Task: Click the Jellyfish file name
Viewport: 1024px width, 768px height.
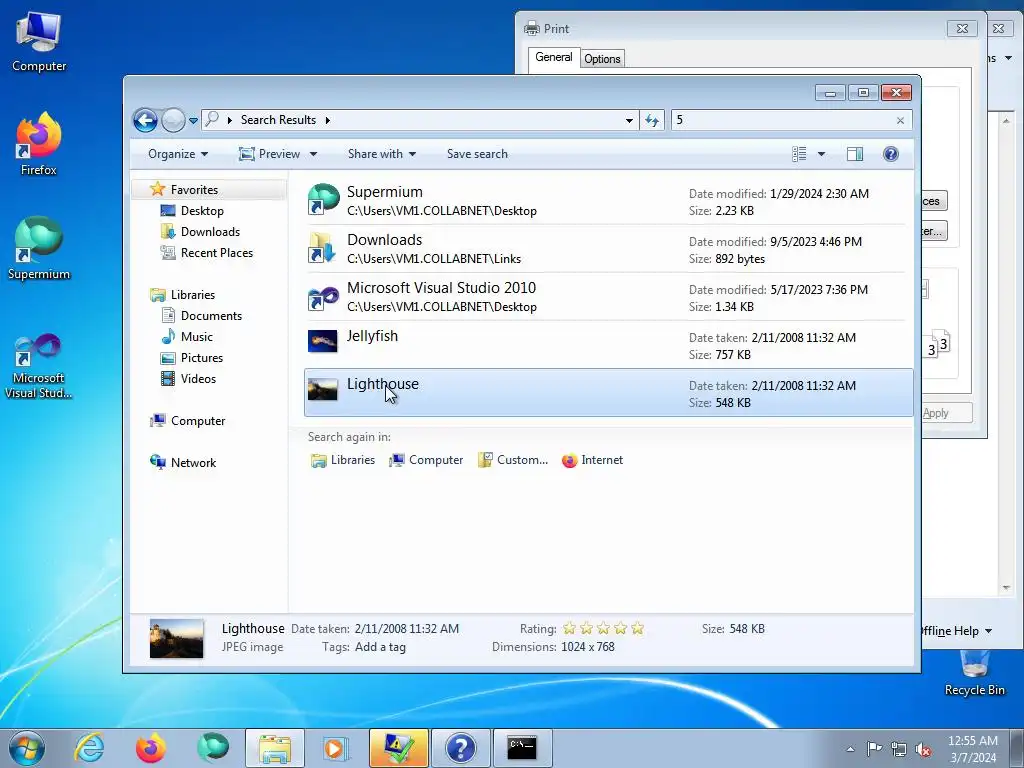Action: click(372, 336)
